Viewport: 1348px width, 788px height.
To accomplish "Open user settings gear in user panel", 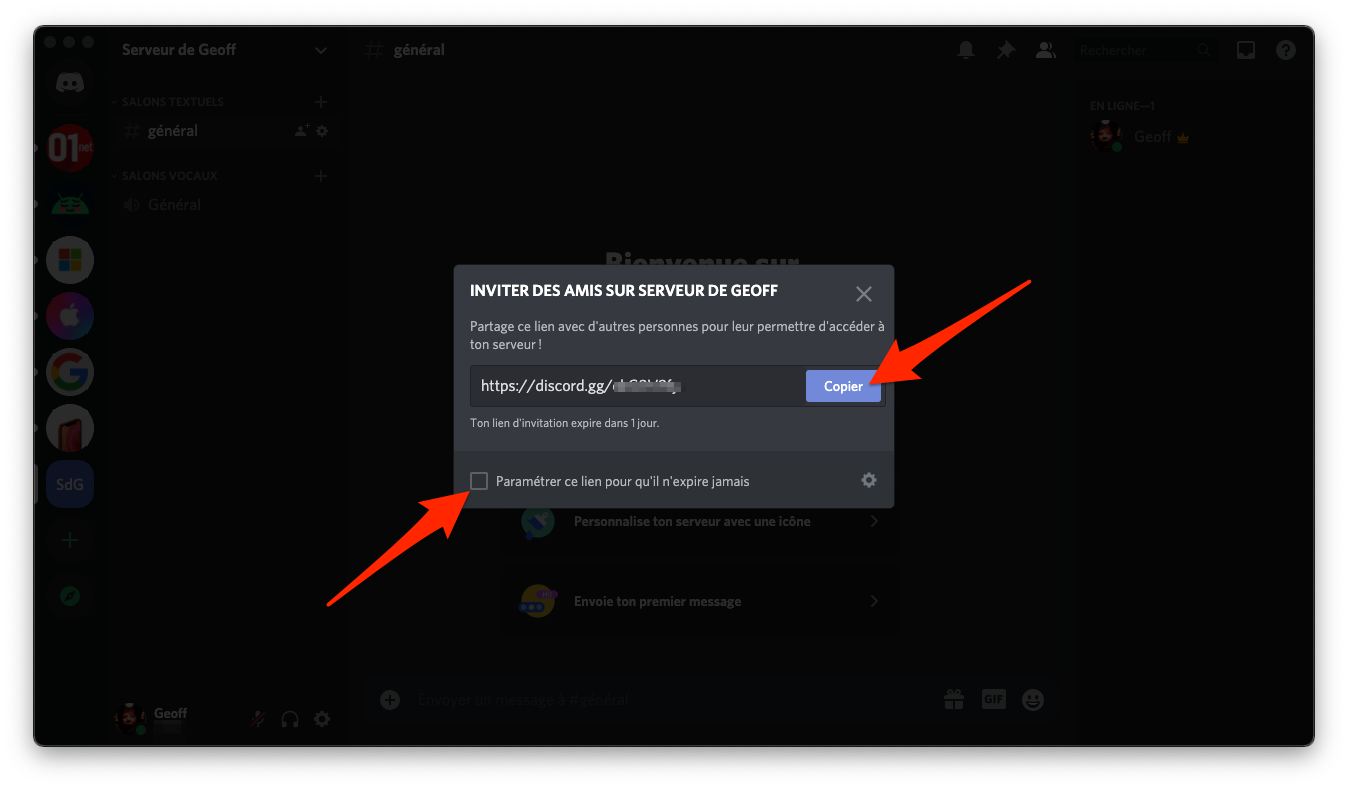I will tap(322, 718).
